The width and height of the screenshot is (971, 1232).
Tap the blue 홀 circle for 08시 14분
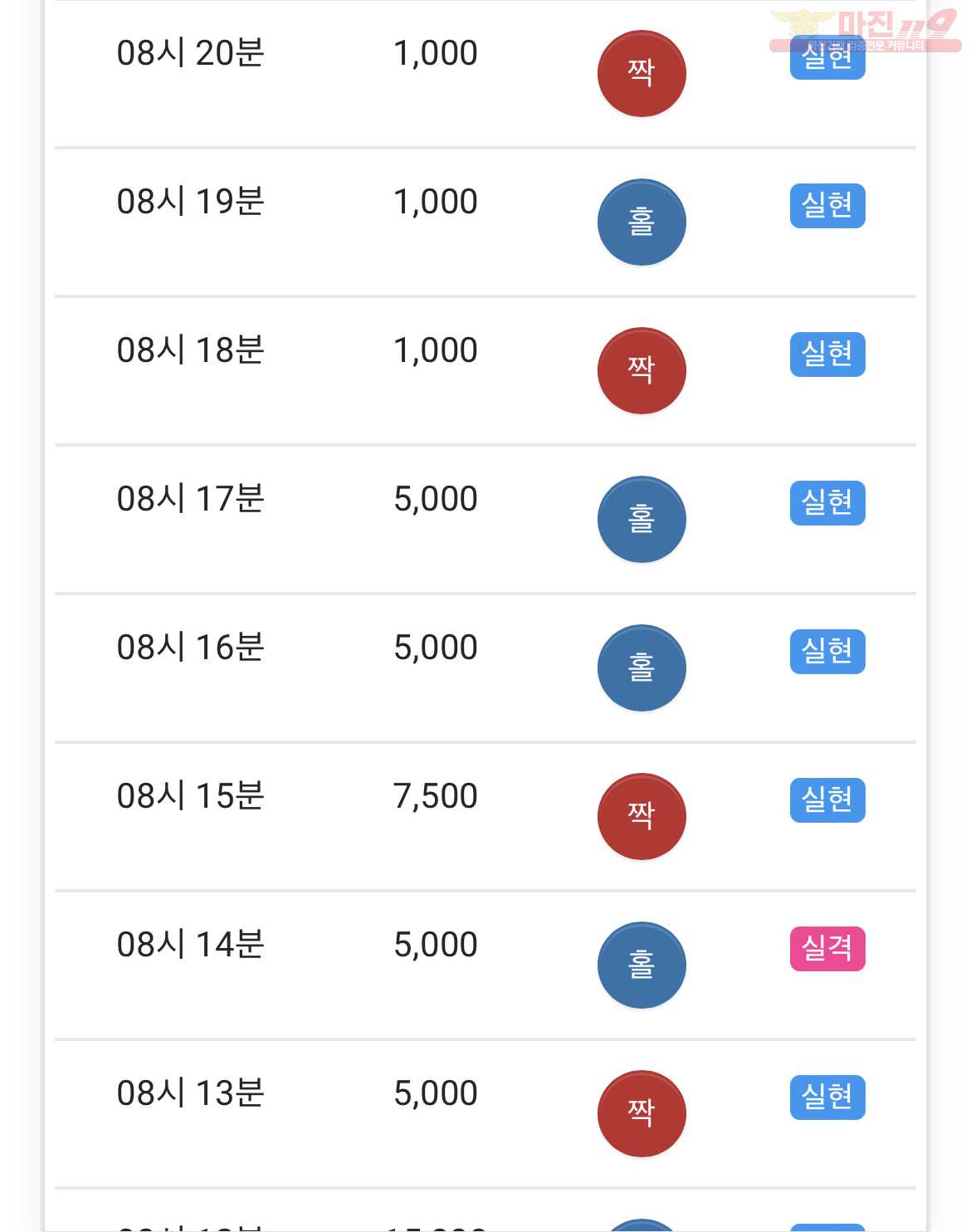pos(642,966)
